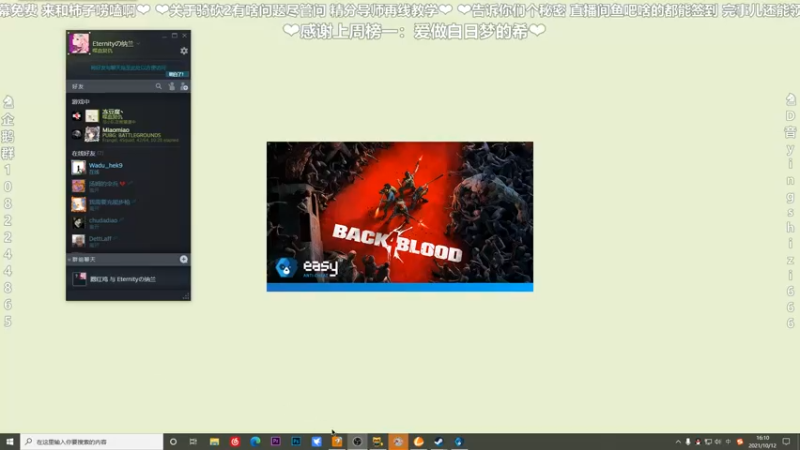
Task: Open the orange question-mark app on taskbar
Action: tap(337, 442)
